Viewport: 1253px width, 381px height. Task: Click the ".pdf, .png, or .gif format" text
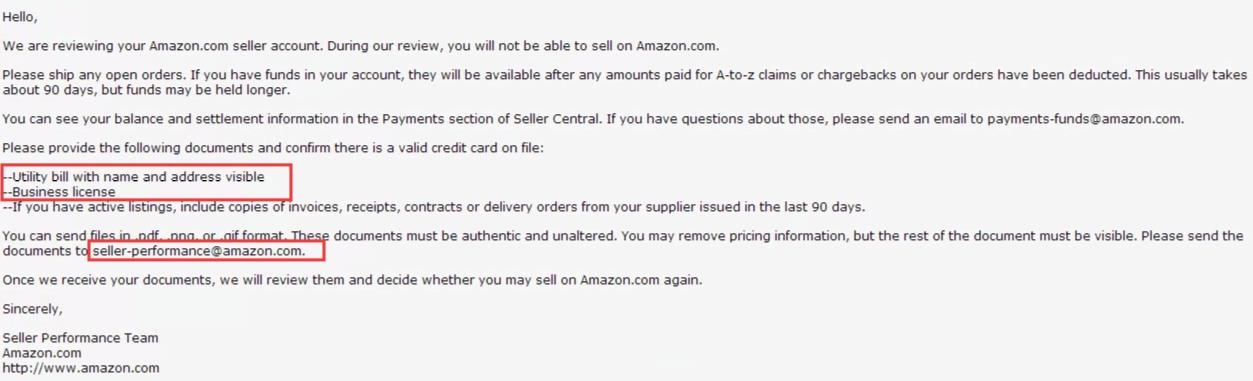pos(211,236)
